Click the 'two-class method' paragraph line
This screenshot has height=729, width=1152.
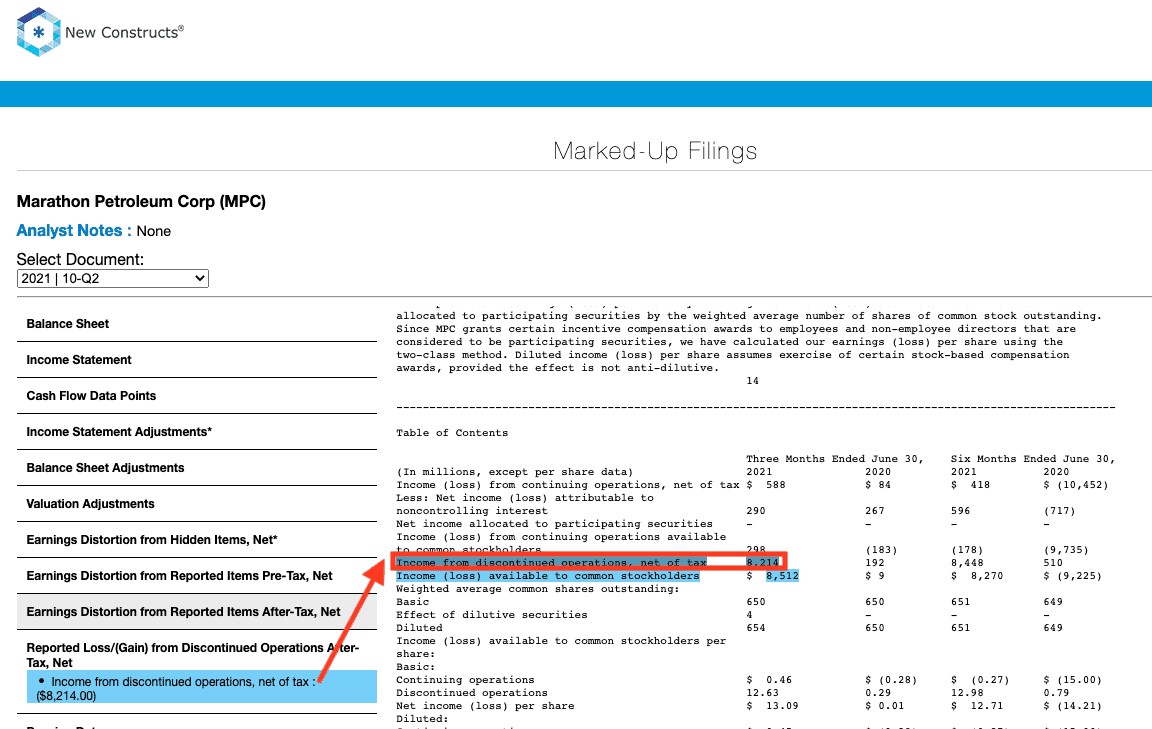tap(732, 355)
